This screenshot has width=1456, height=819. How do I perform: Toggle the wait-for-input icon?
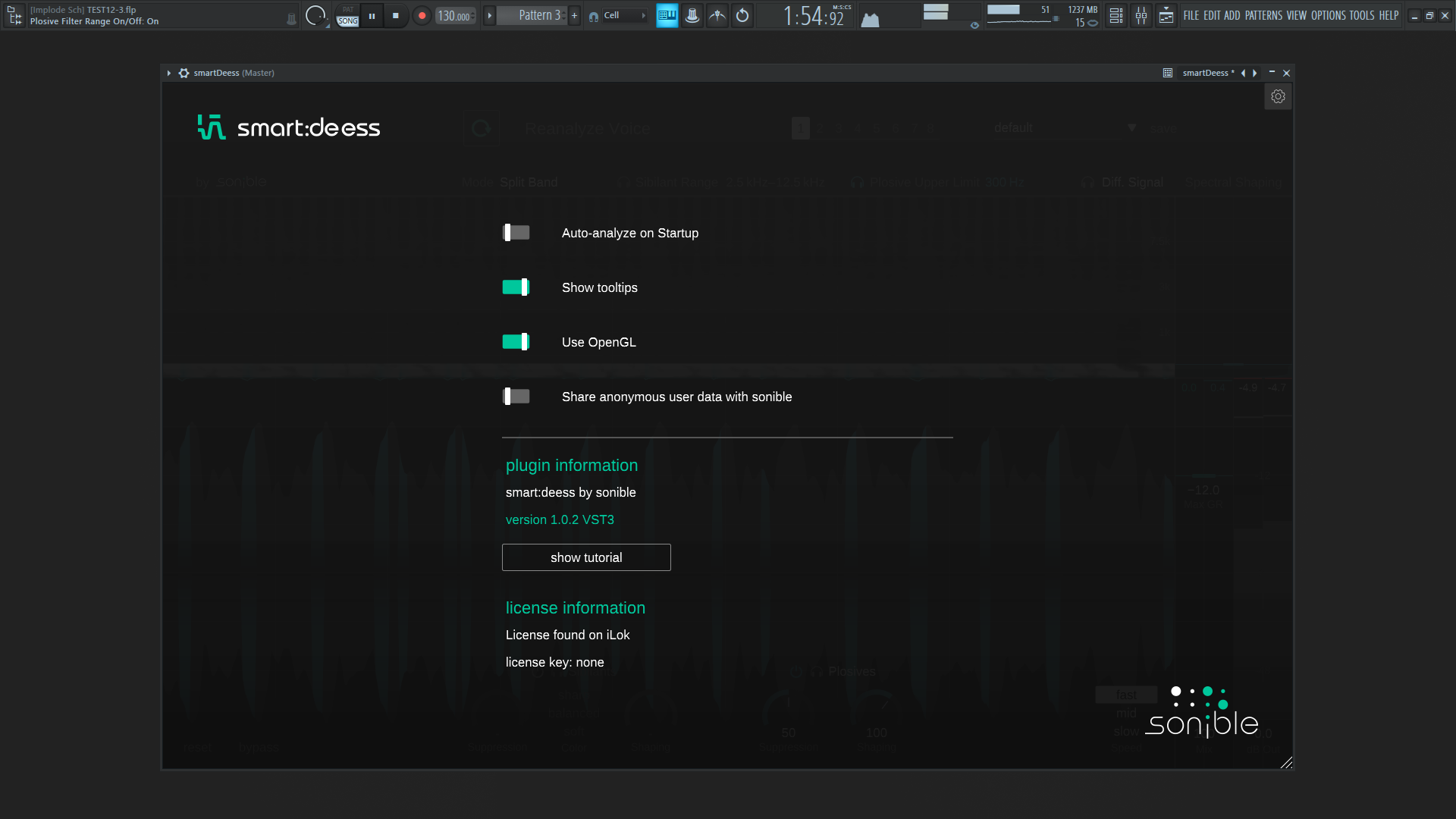pyautogui.click(x=717, y=15)
